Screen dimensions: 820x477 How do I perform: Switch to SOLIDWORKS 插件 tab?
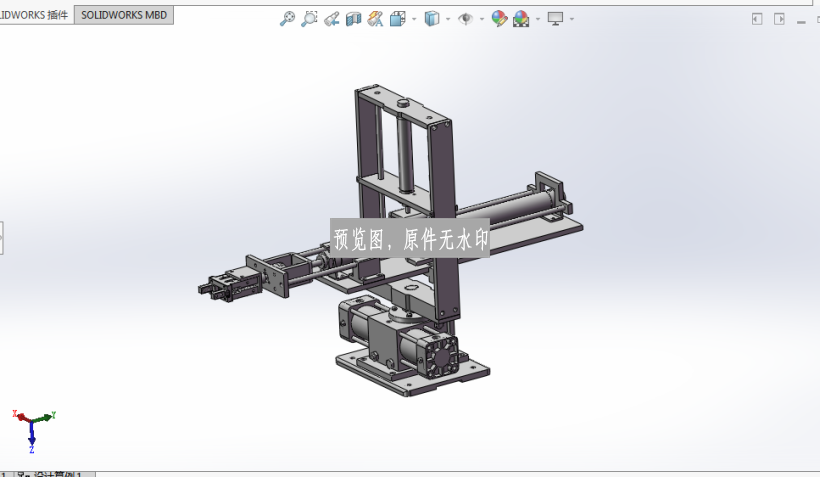(34, 15)
